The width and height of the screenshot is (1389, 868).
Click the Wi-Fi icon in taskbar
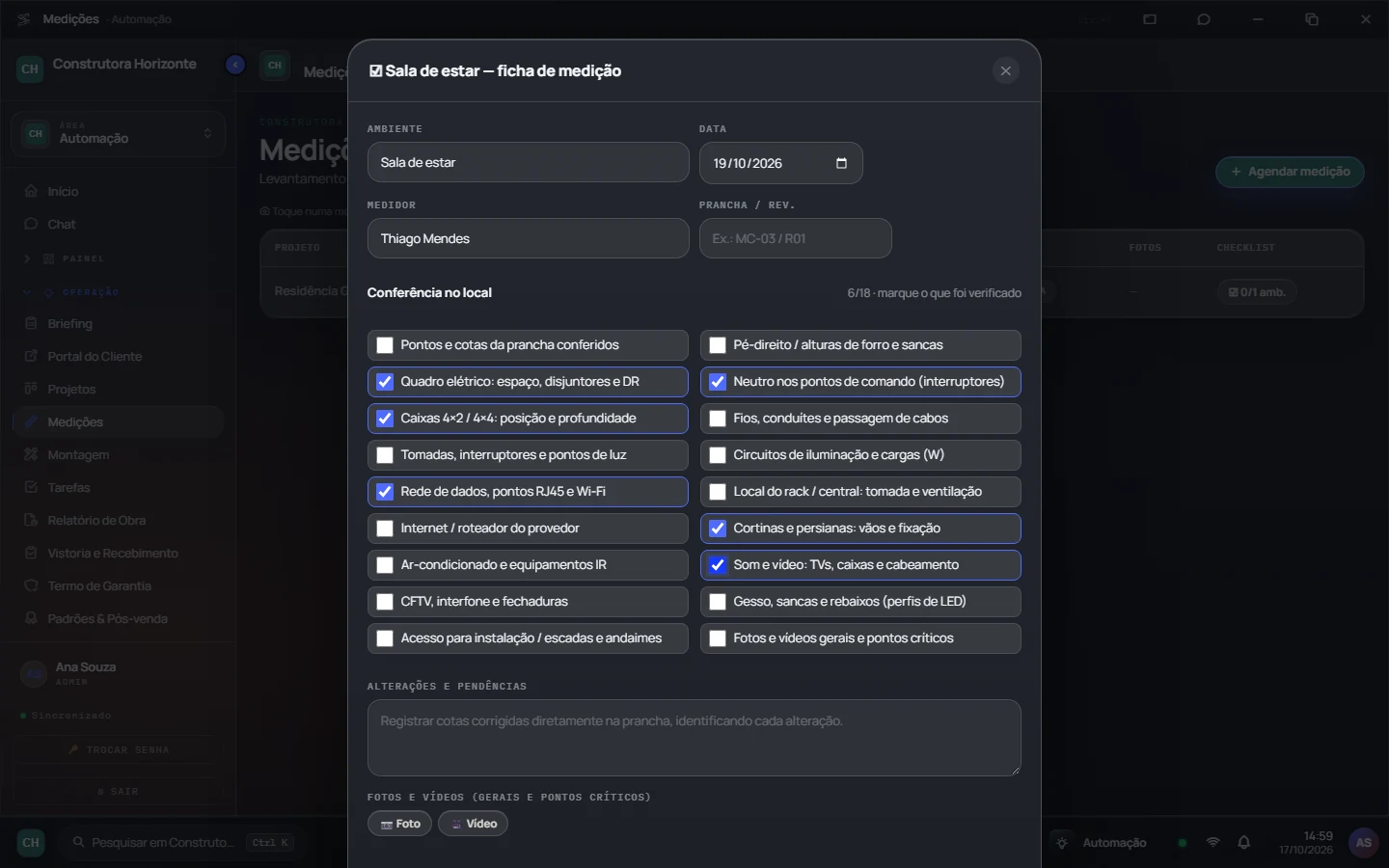click(1213, 842)
